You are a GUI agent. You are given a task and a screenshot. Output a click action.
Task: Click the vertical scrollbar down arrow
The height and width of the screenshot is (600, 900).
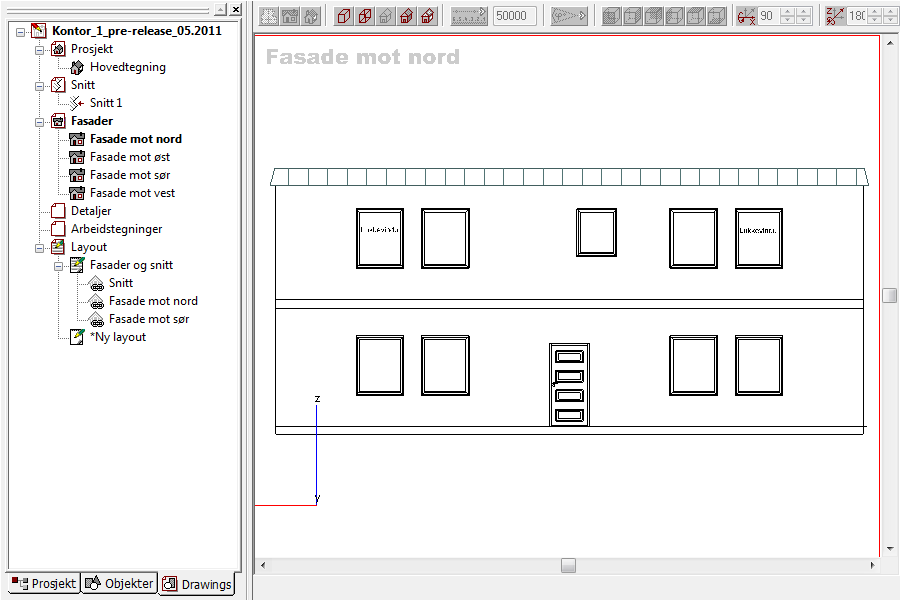point(890,549)
